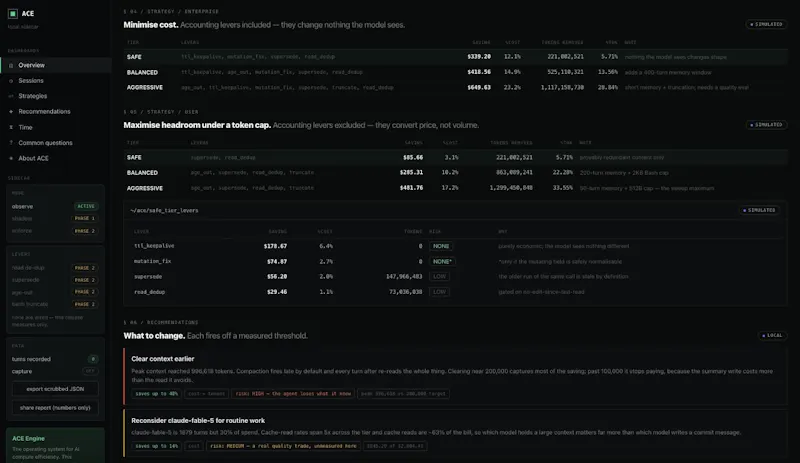This screenshot has height=463, width=800.
Task: Toggle the capture OFF switch
Action: [x=90, y=371]
